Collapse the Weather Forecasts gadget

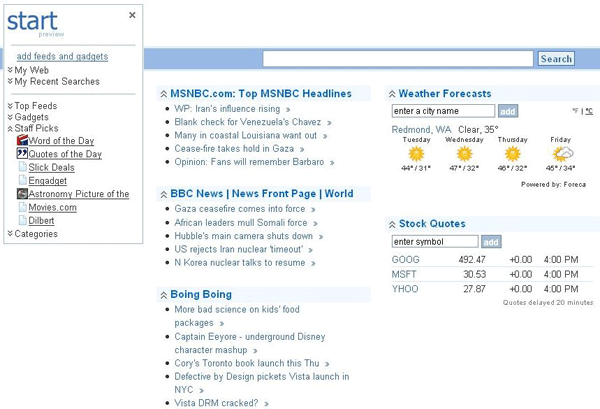tap(391, 94)
